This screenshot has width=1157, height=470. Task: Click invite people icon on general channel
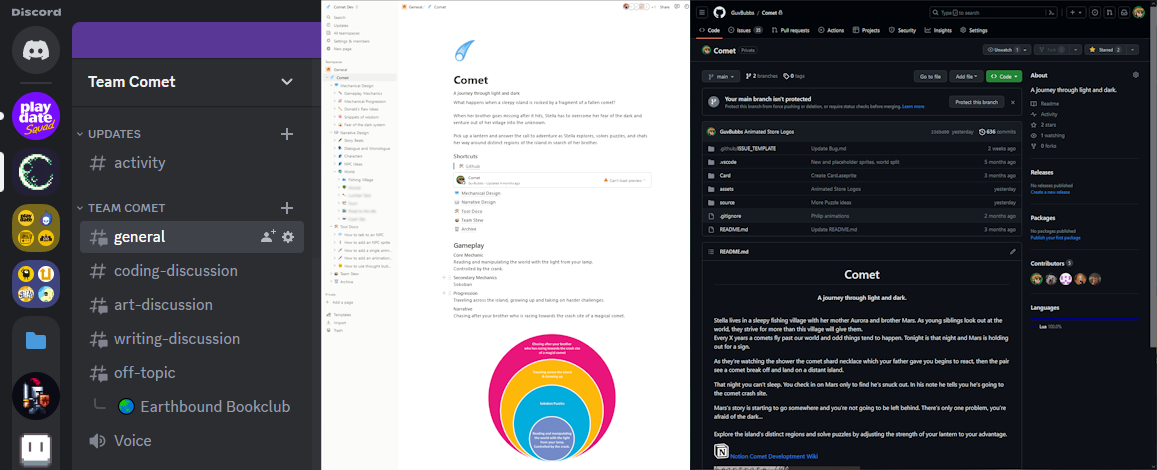tap(267, 237)
